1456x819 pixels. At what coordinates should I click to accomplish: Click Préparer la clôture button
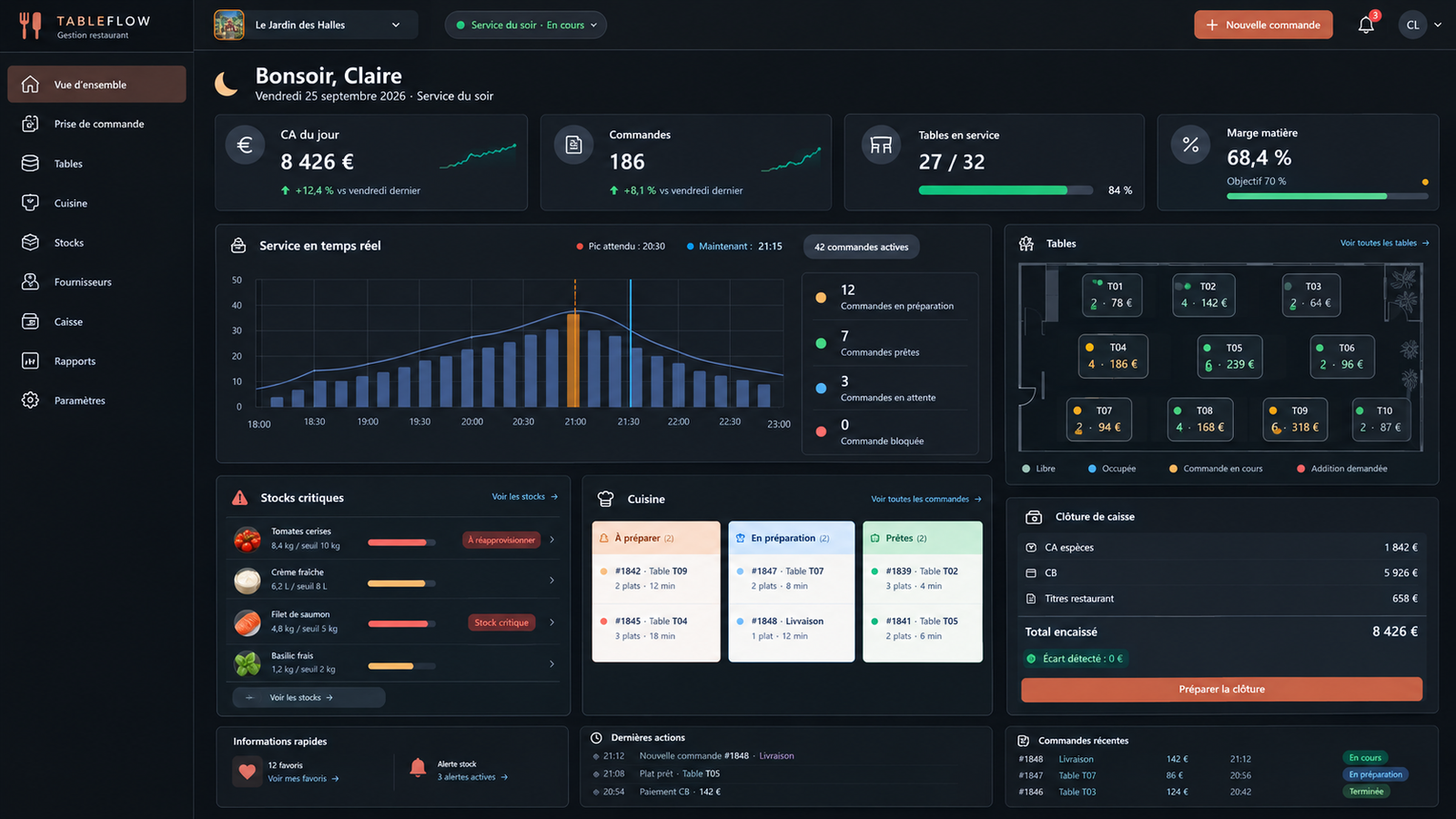click(1221, 690)
